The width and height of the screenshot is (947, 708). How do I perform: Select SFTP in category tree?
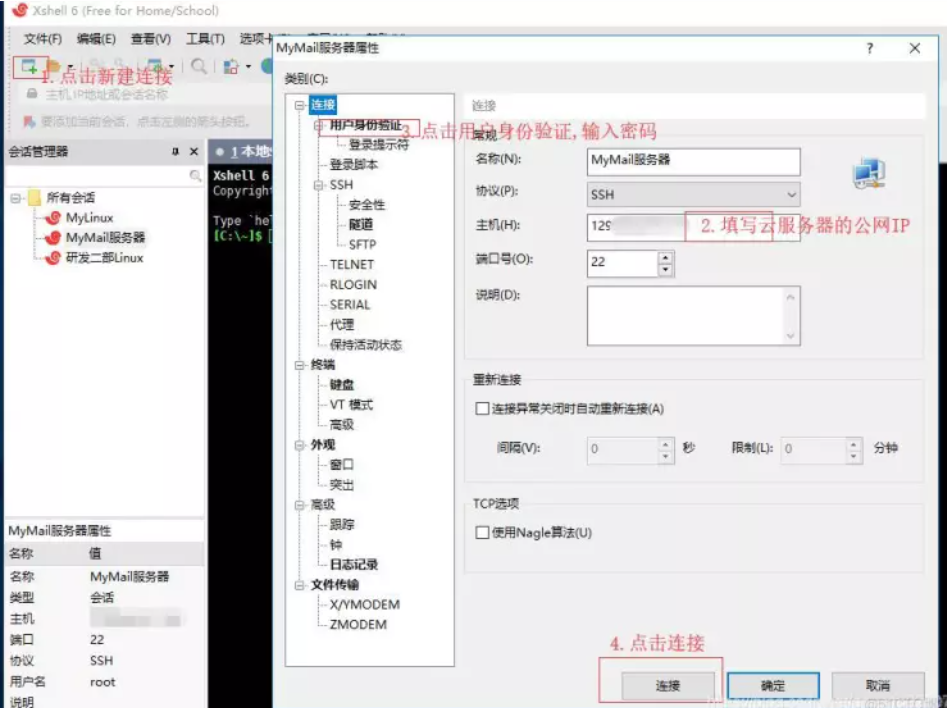coord(362,245)
